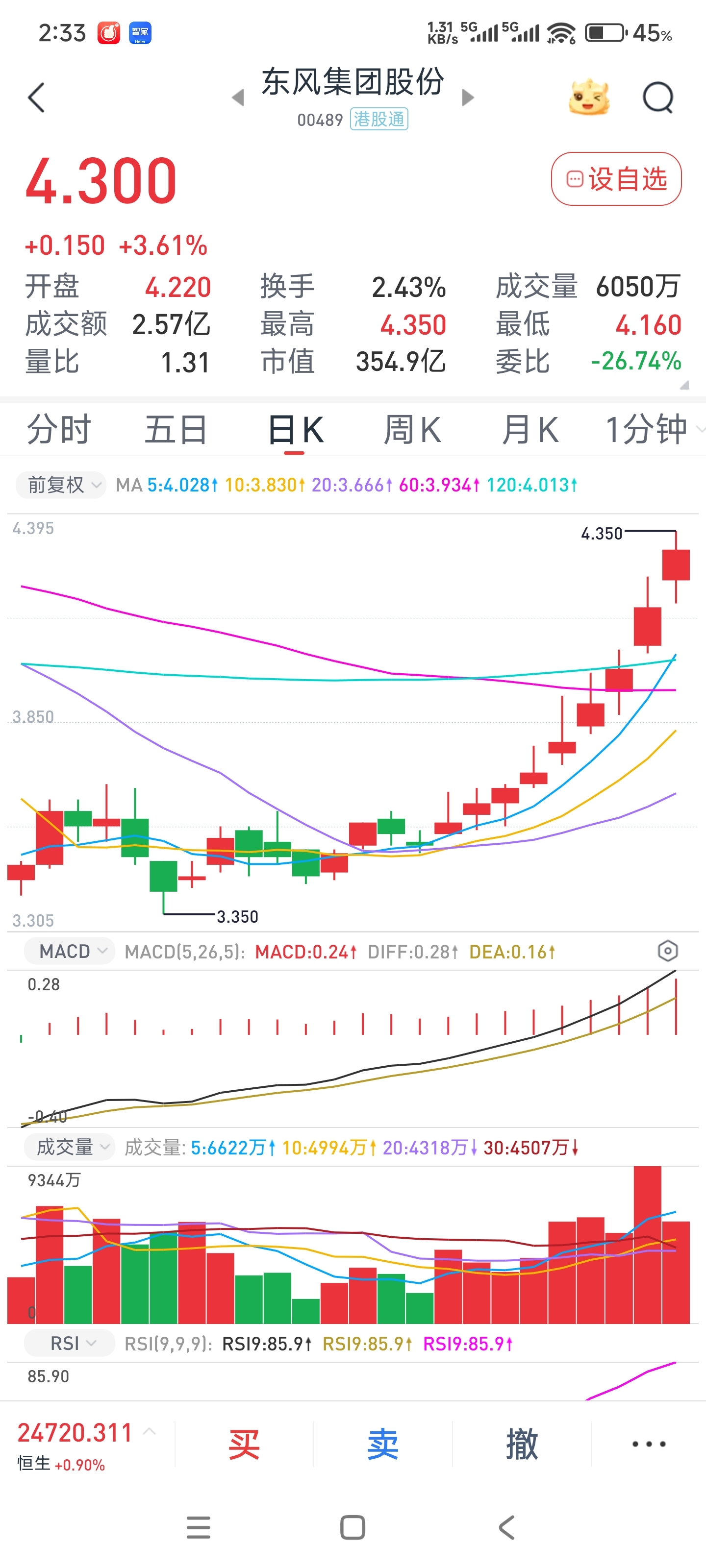Open the three-dot more menu
This screenshot has height=1568, width=706.
coord(649,1444)
